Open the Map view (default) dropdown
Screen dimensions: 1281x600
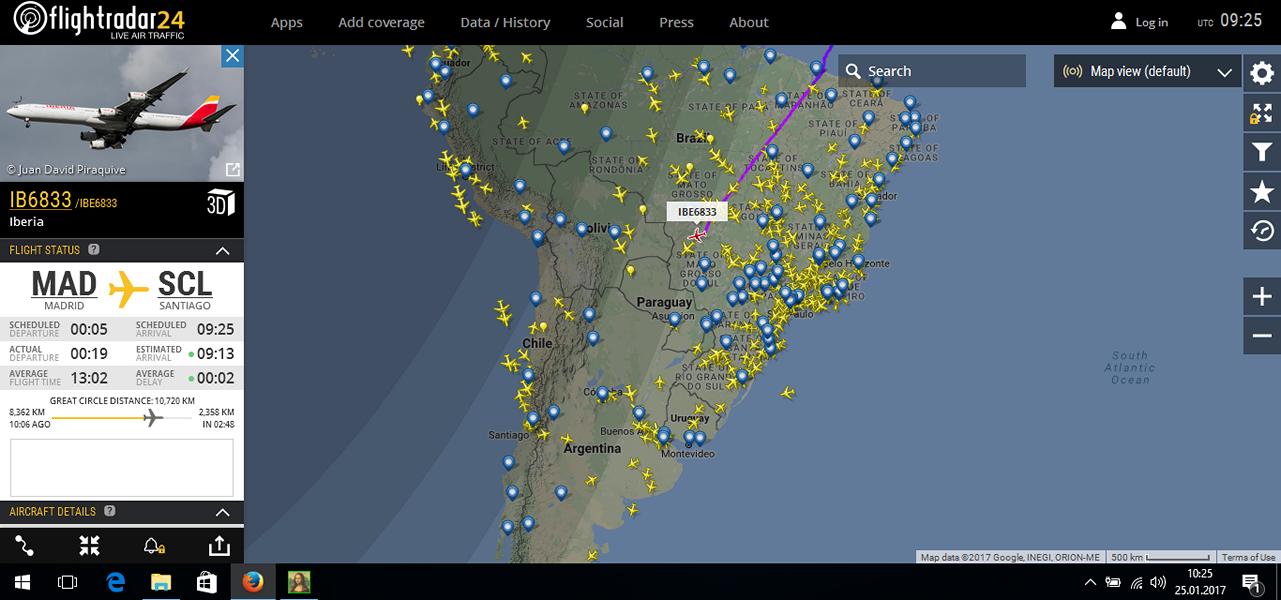point(1147,71)
